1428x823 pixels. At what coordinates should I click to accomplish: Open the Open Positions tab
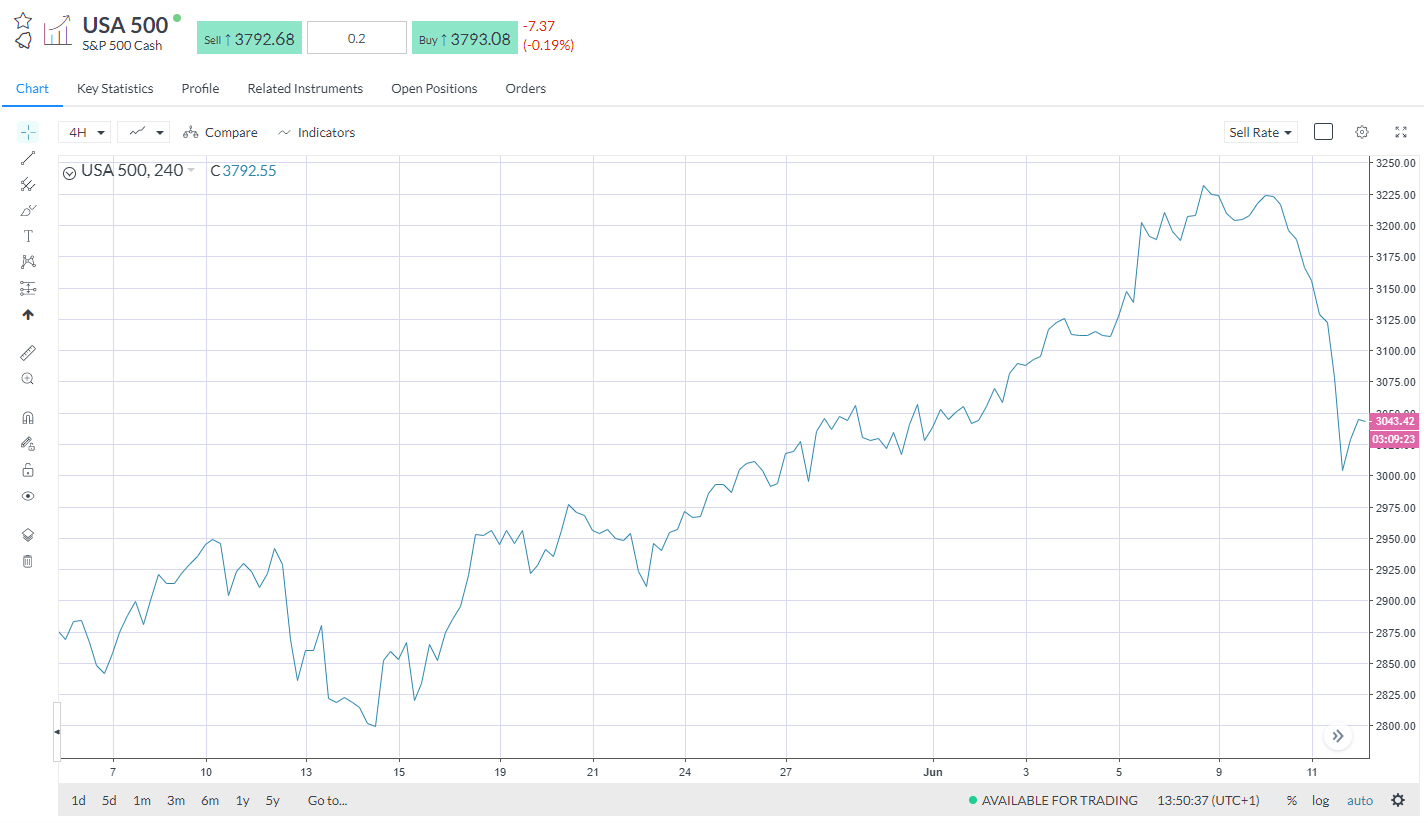[434, 88]
